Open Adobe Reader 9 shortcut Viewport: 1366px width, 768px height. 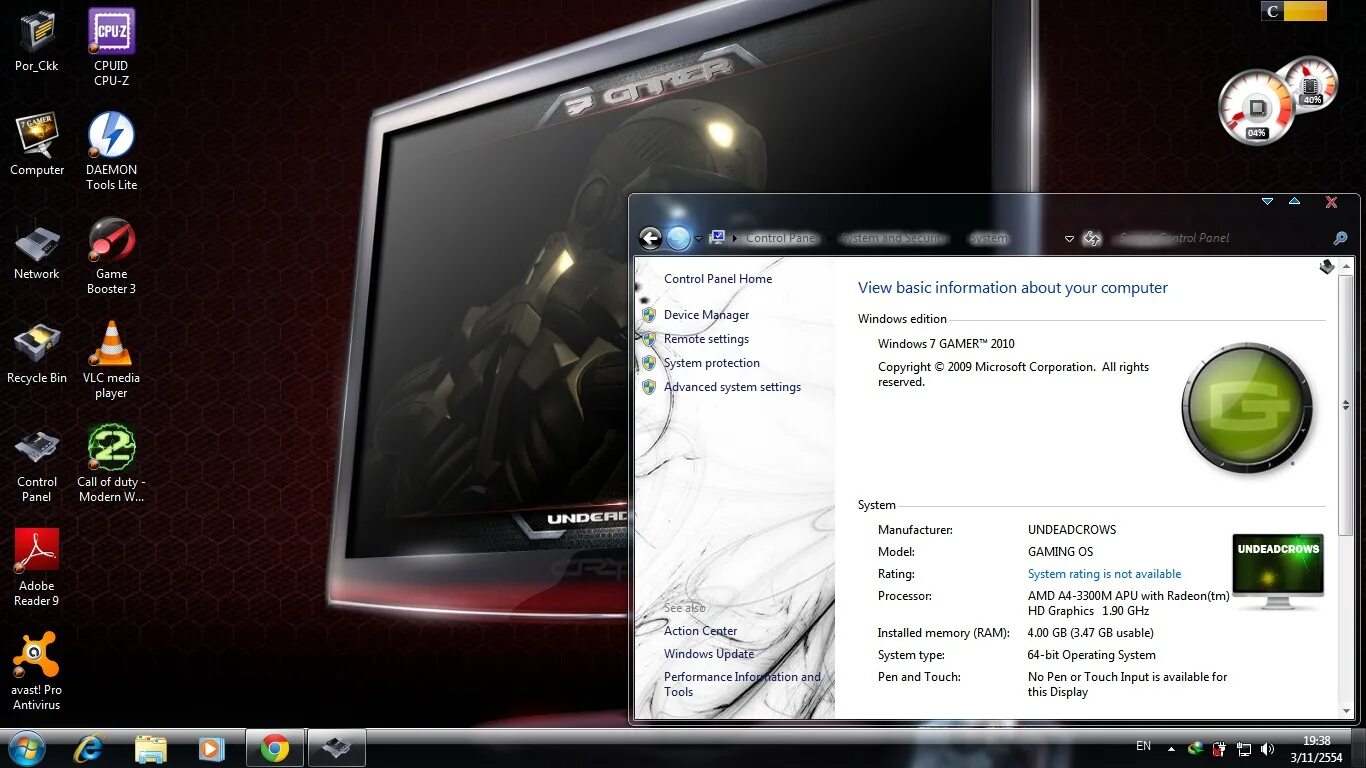click(x=37, y=568)
